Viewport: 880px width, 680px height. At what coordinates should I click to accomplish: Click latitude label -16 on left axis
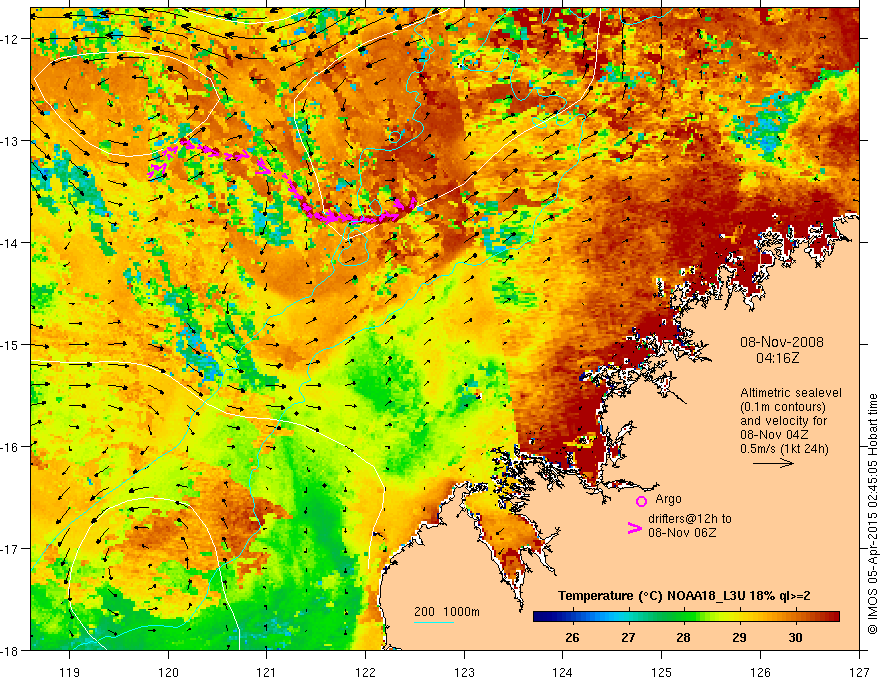[x=11, y=447]
